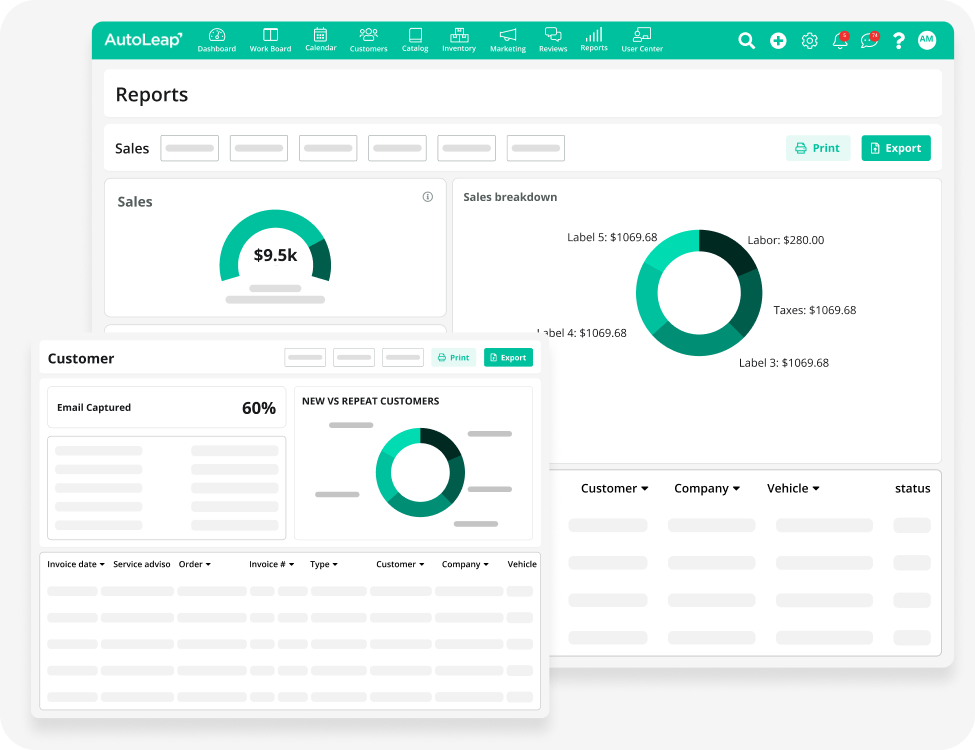Image resolution: width=975 pixels, height=750 pixels.
Task: Open Customer column dropdown in front table
Action: click(x=400, y=564)
